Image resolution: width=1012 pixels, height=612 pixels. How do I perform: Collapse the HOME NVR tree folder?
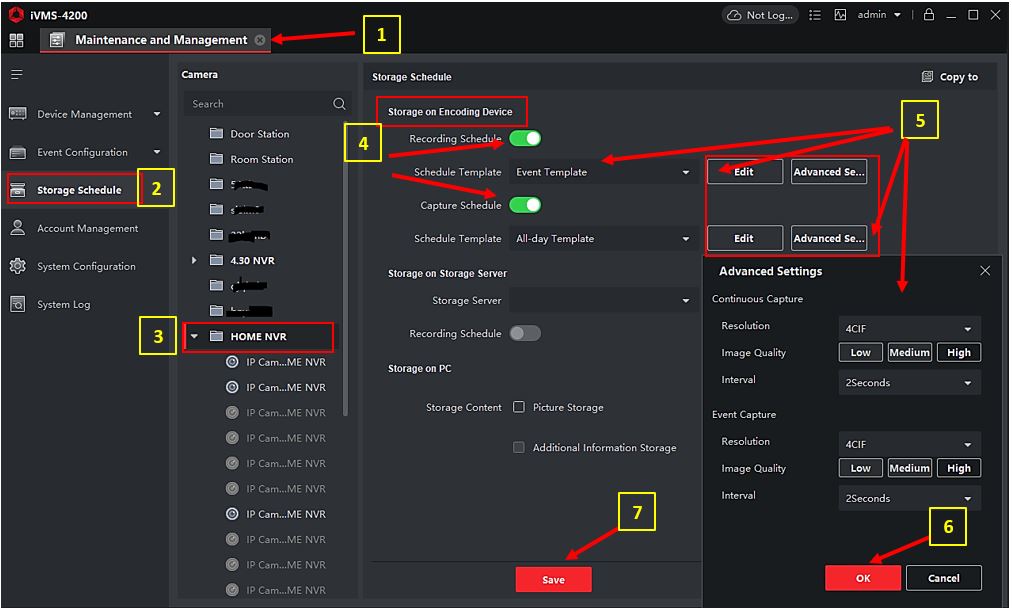194,337
